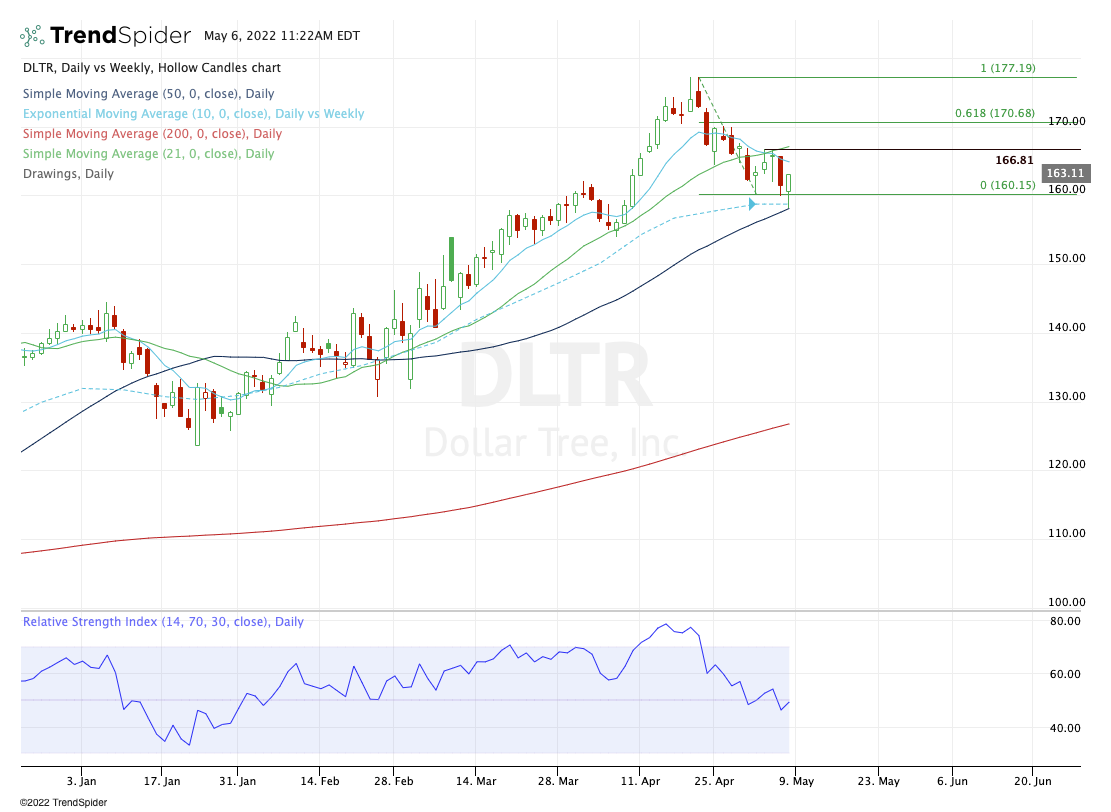This screenshot has width=1111, height=812.
Task: Click the 3. Jan date axis label
Action: 81,781
